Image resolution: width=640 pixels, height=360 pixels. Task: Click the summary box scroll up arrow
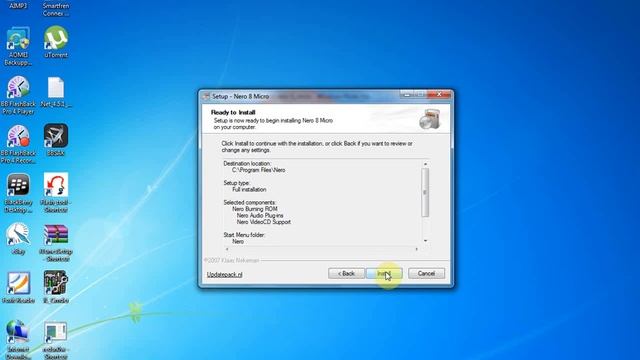[x=425, y=164]
